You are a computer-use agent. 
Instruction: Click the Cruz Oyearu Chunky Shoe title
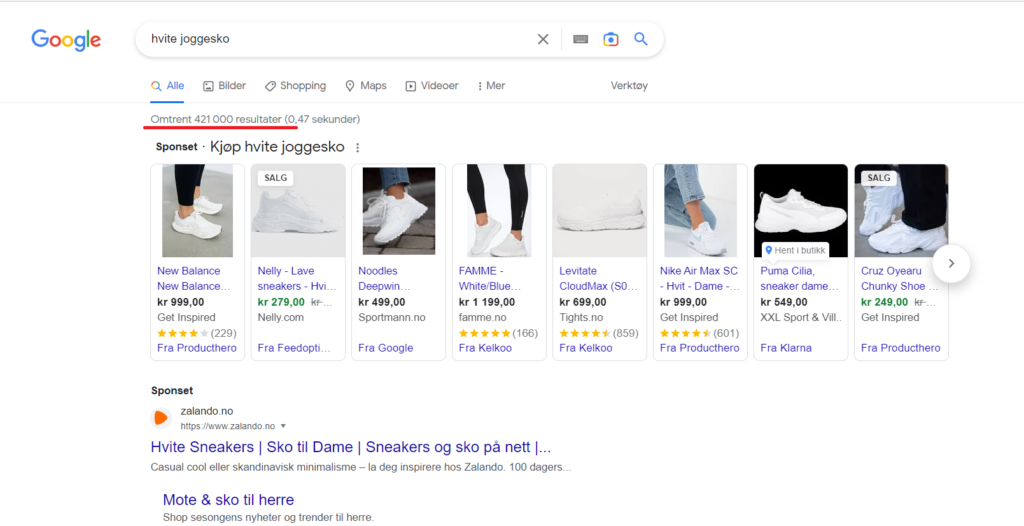coord(900,278)
